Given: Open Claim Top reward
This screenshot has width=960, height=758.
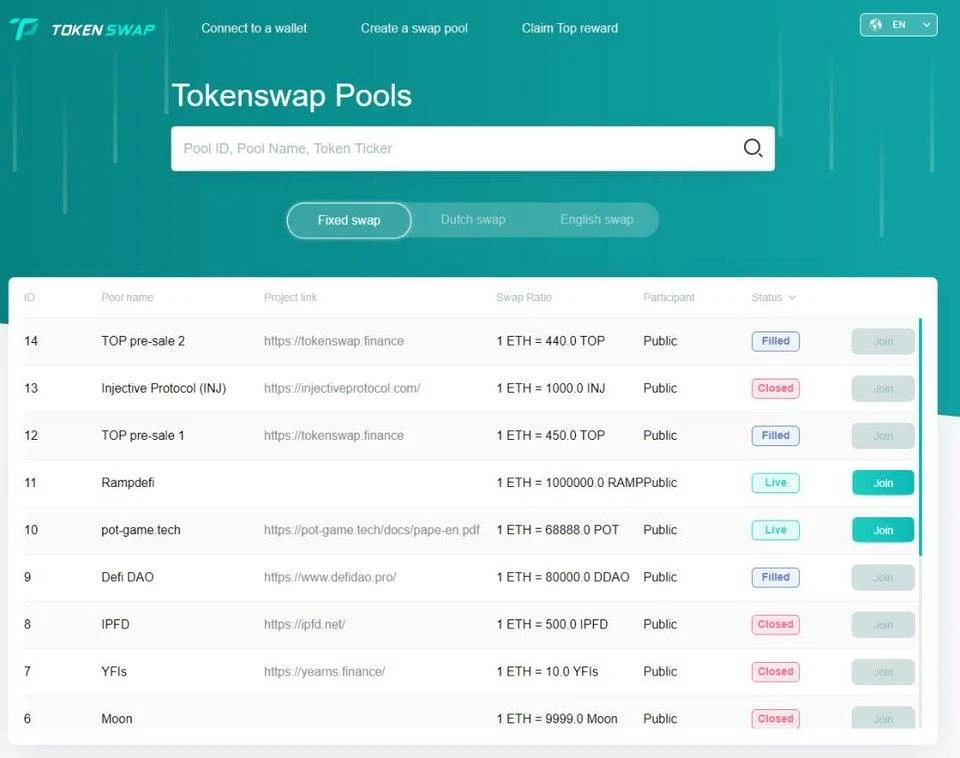Looking at the screenshot, I should (569, 28).
